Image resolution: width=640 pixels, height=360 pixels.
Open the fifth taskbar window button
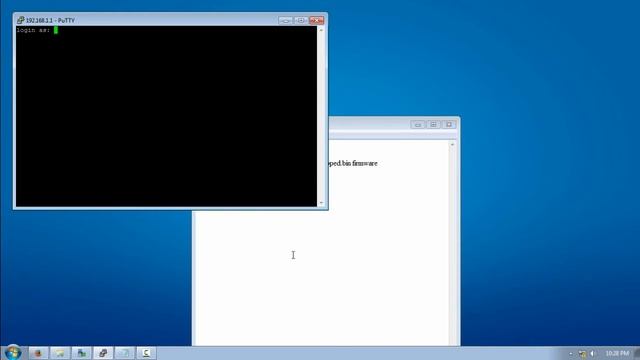(x=124, y=353)
